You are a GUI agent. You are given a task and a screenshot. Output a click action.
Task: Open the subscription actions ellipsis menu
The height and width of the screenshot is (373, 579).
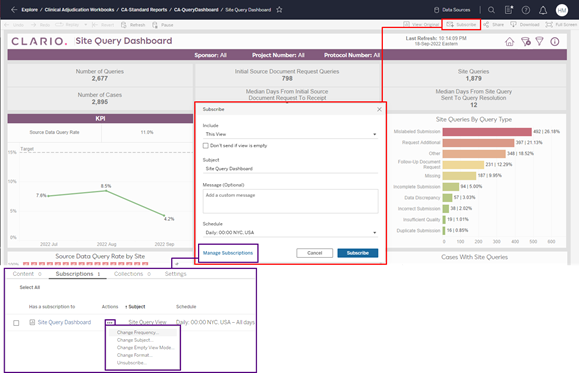(110, 322)
